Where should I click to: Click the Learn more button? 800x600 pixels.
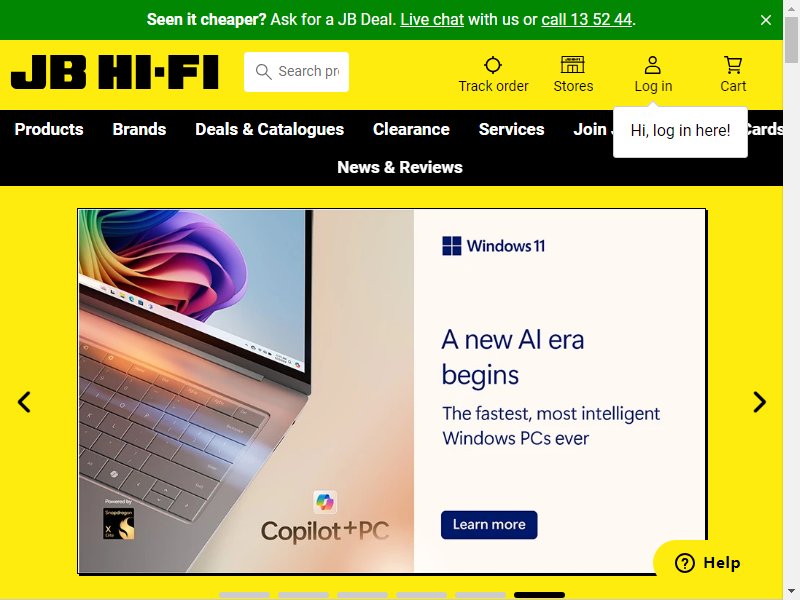(489, 524)
